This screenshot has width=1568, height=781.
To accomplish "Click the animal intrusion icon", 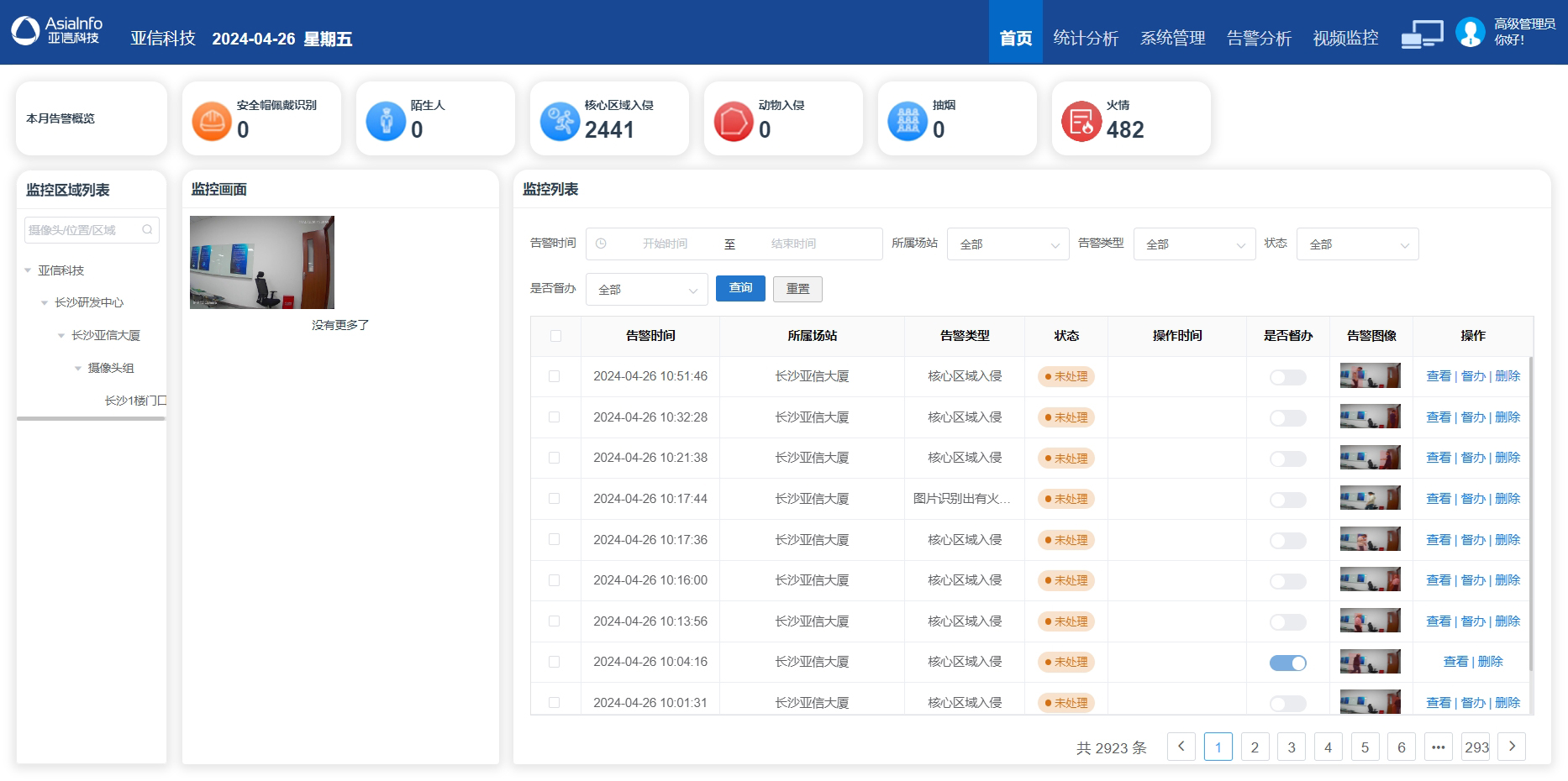I will coord(734,121).
